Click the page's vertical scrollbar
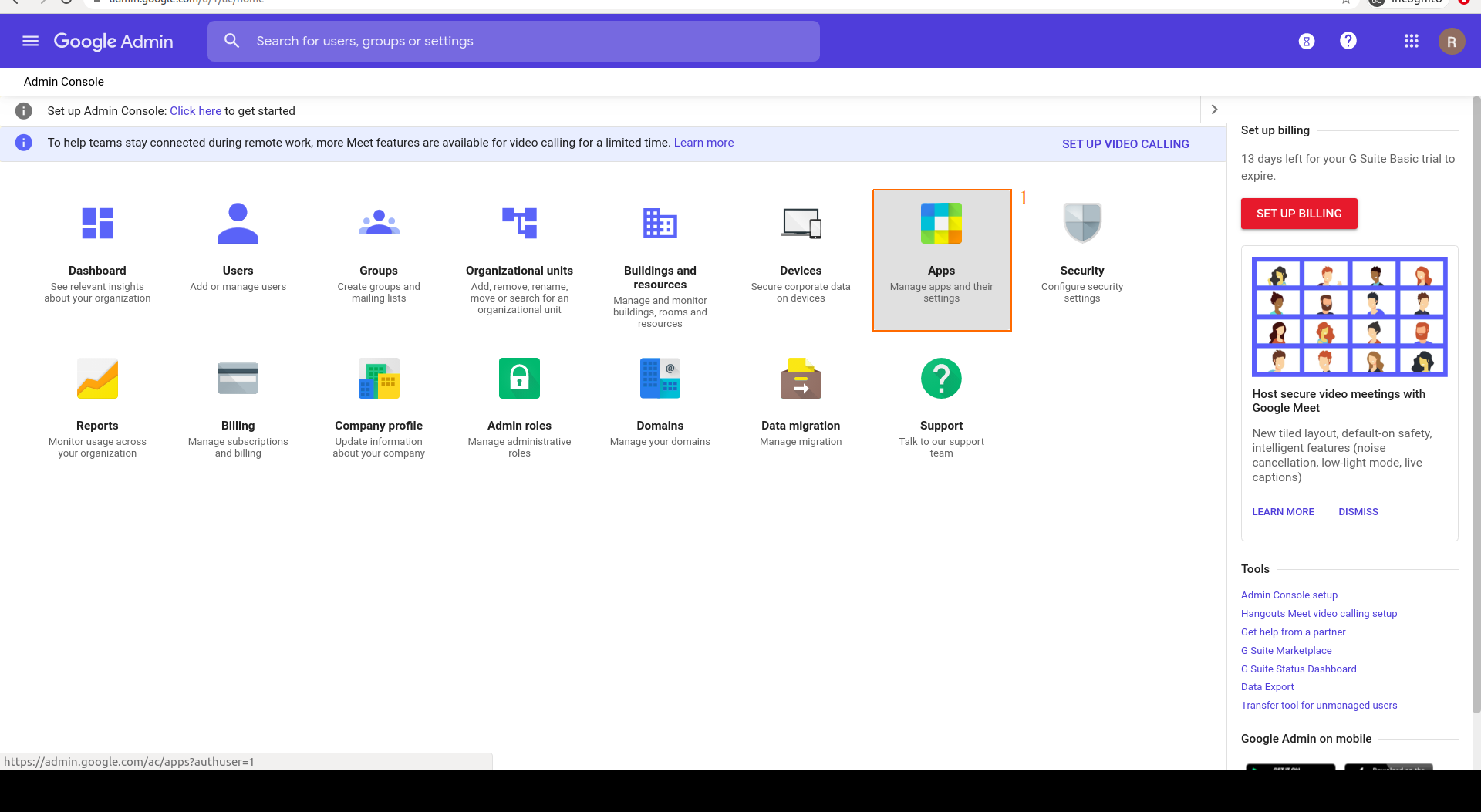1481x812 pixels. (1476, 405)
